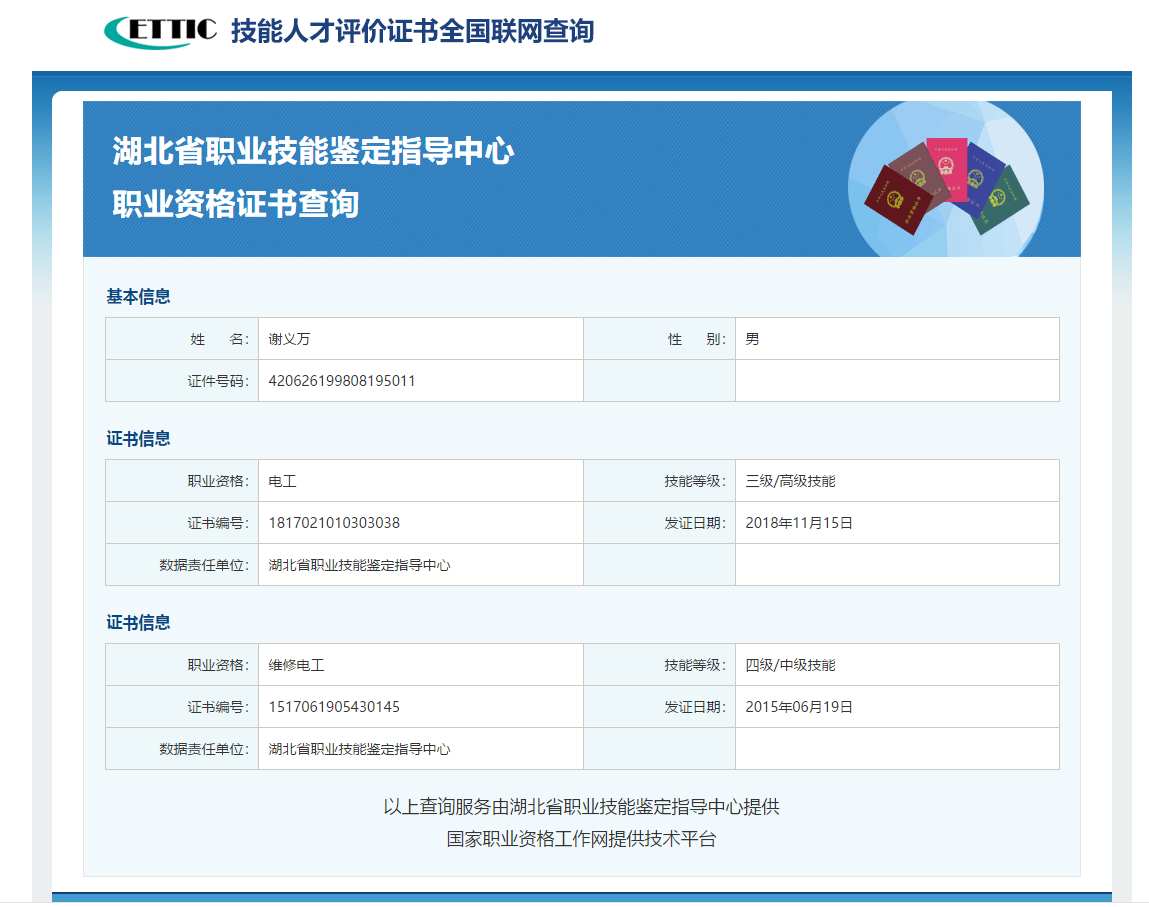Viewport: 1149px width, 907px height.
Task: Click certificate number 1817021010303038
Action: tap(334, 523)
